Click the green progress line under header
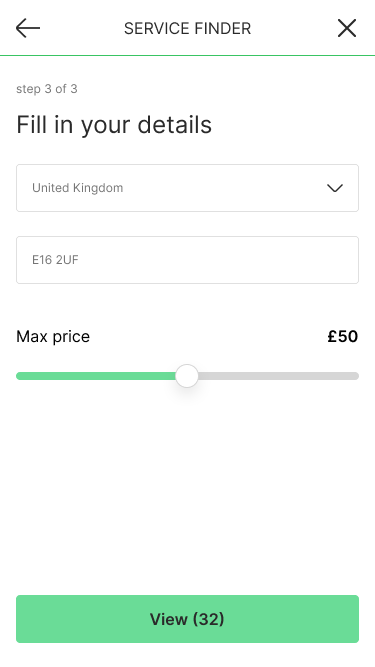The image size is (375, 667). click(188, 55)
